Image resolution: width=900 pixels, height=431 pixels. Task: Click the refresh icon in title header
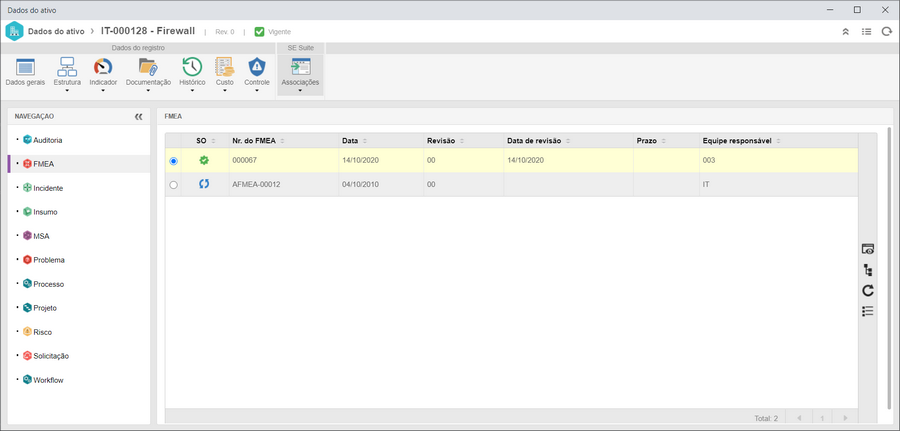pos(887,32)
